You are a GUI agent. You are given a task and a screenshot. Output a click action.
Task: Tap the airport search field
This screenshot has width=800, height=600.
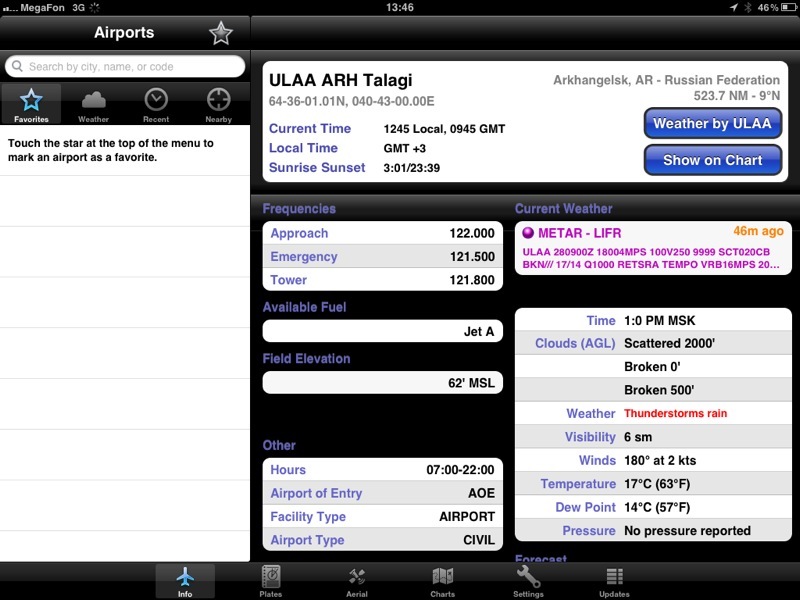point(125,67)
